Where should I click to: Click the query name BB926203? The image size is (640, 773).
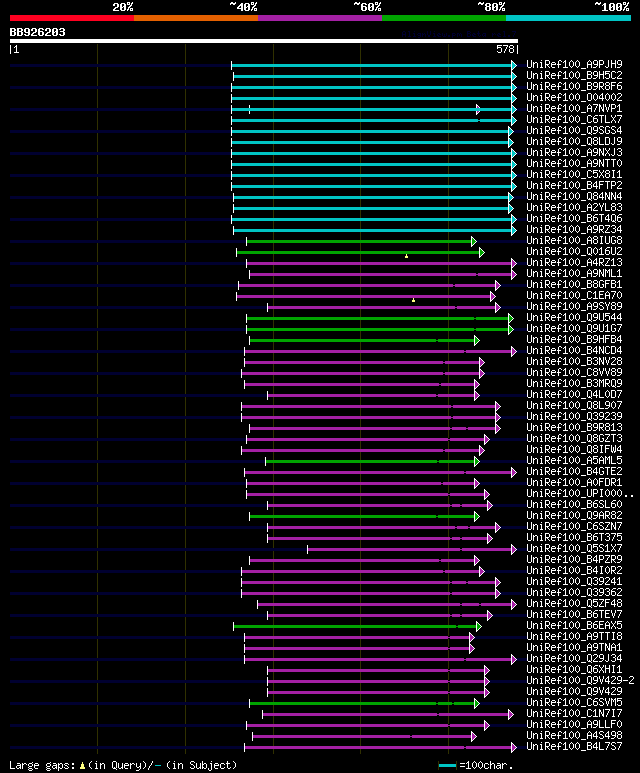pos(37,32)
